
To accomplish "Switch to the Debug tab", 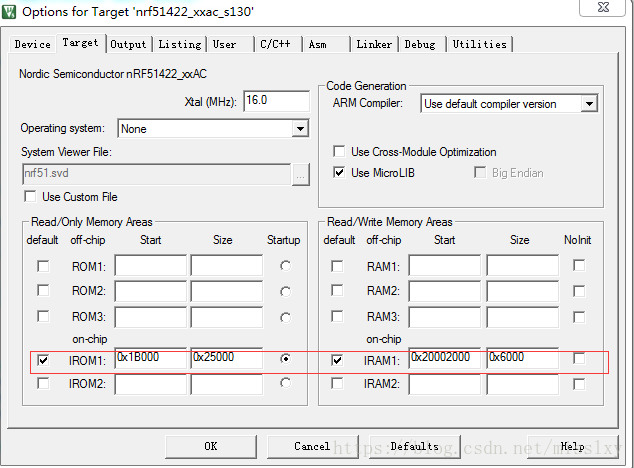I will click(420, 44).
